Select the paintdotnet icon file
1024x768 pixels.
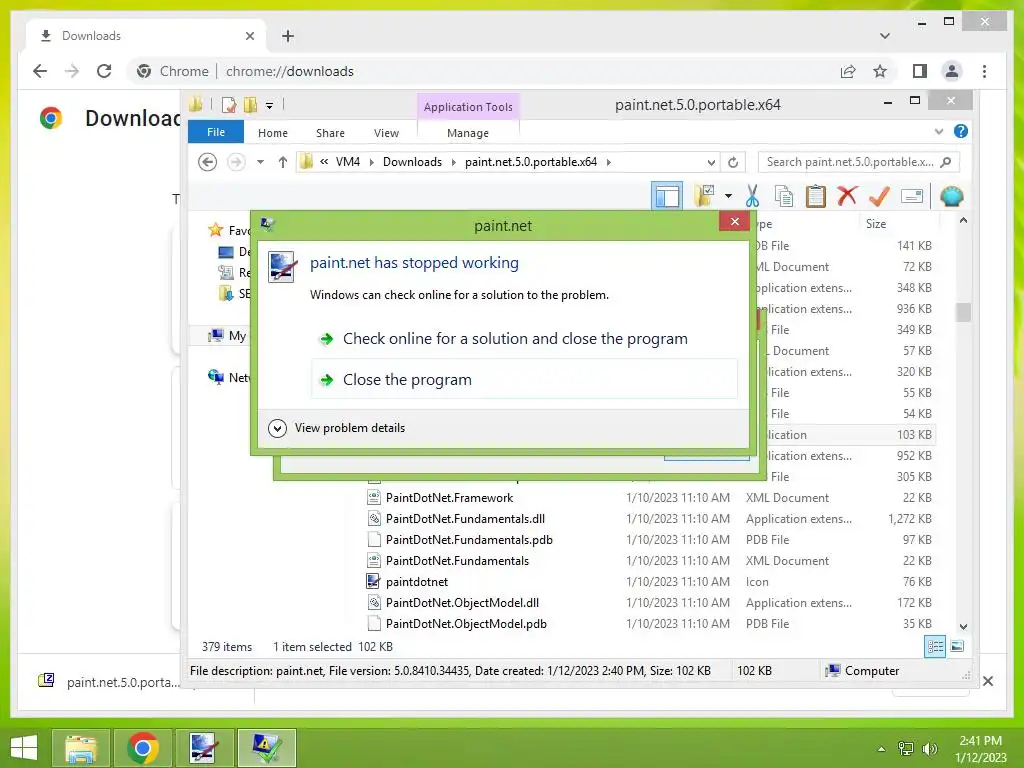[x=417, y=581]
